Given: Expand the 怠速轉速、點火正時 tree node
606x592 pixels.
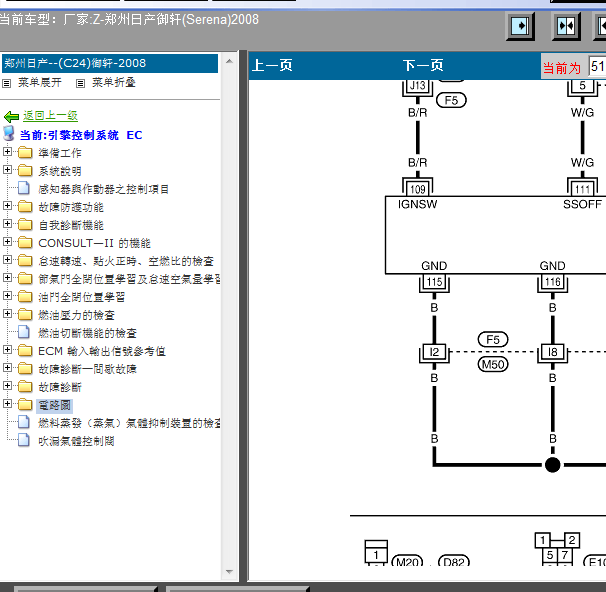Looking at the screenshot, I should 7,259.
